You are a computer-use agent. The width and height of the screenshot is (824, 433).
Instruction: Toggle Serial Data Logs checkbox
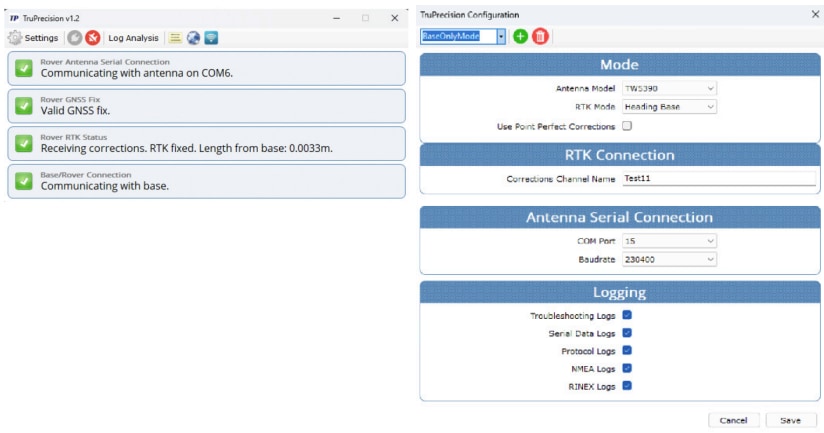(627, 333)
